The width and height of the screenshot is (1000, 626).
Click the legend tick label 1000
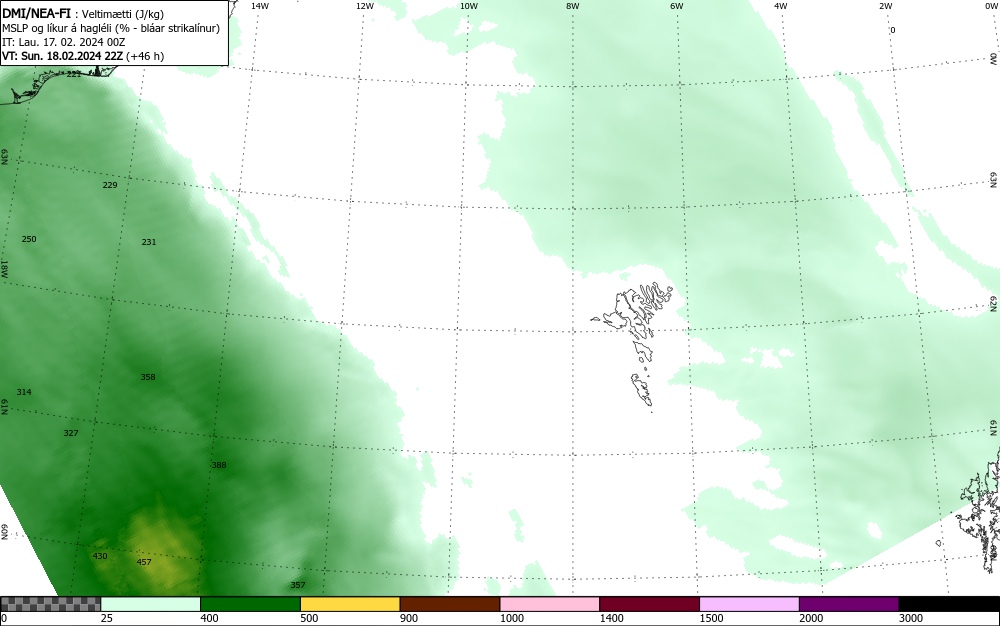coord(511,618)
